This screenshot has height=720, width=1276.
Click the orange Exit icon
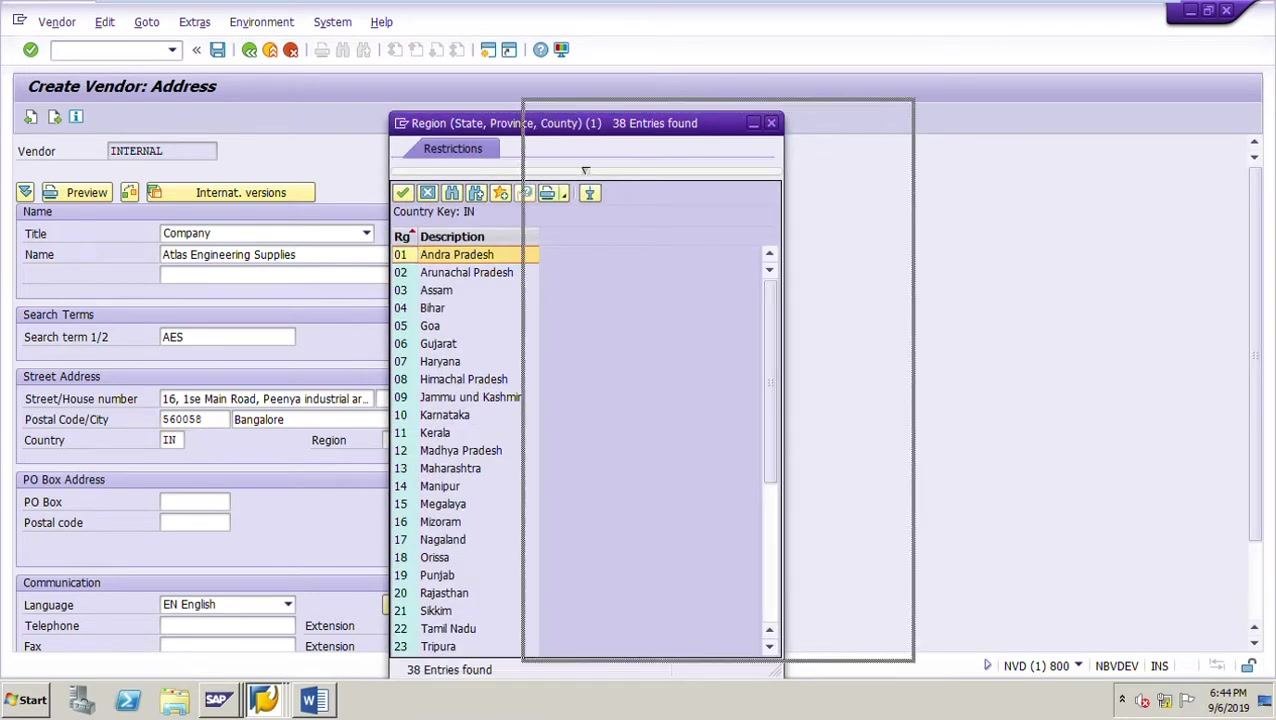tap(270, 50)
